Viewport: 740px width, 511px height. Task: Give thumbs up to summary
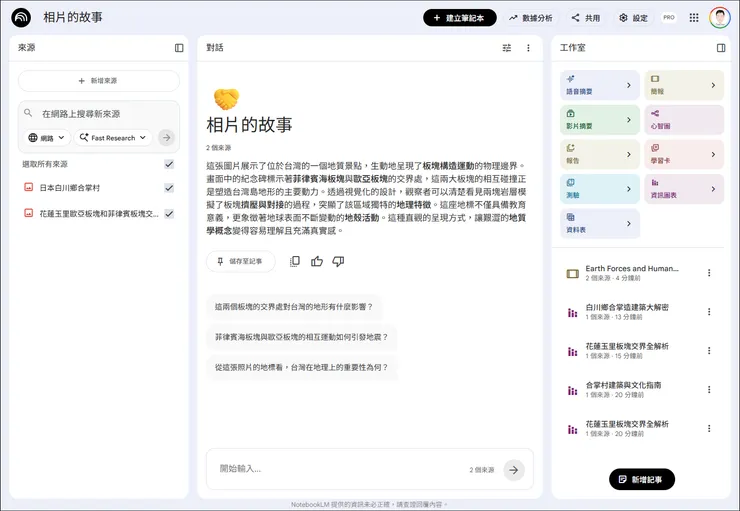tap(317, 261)
